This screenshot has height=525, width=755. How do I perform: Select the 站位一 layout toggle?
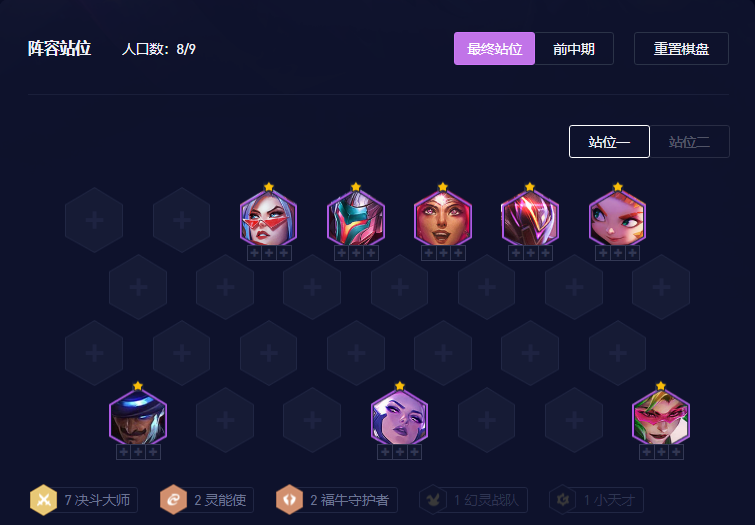[609, 142]
